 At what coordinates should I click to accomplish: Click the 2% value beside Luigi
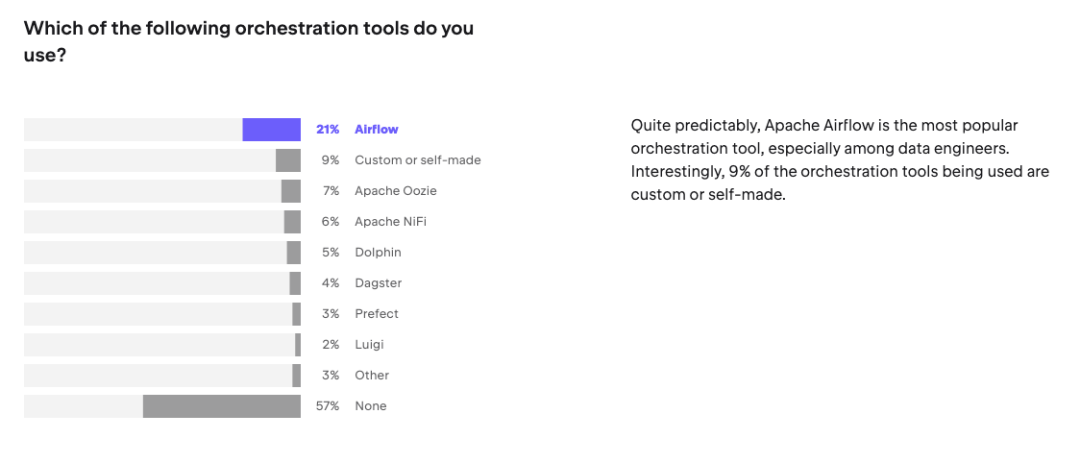tap(331, 345)
